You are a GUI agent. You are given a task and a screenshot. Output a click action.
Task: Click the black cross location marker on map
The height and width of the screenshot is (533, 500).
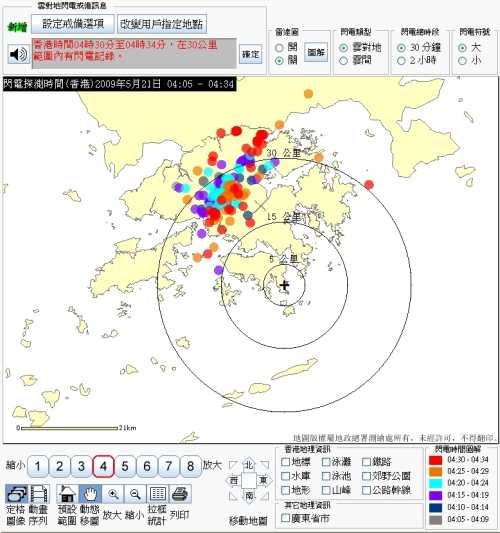pos(285,286)
